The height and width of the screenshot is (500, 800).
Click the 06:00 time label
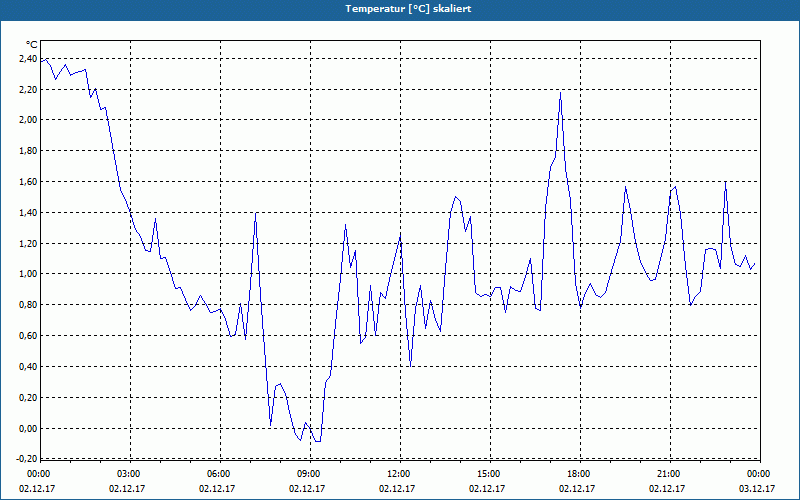pyautogui.click(x=217, y=474)
